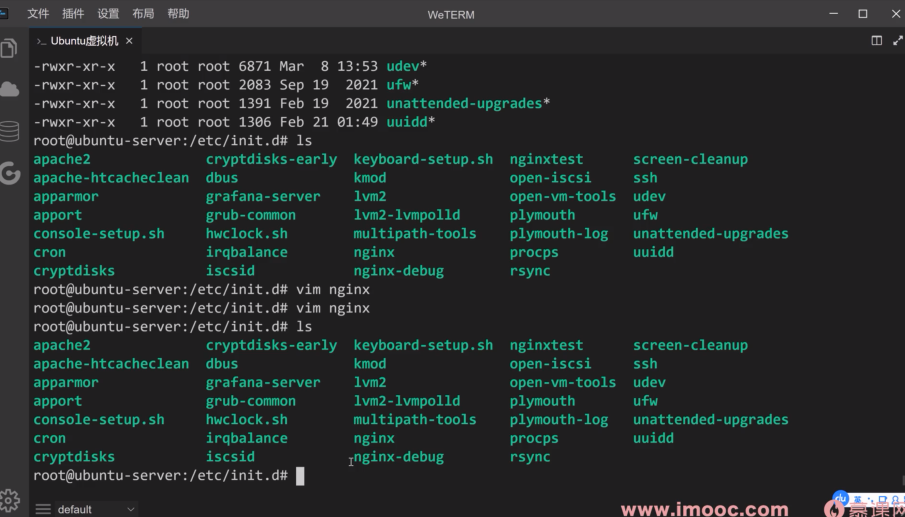This screenshot has width=905, height=517.
Task: Open the 帮助 menu
Action: pyautogui.click(x=178, y=14)
